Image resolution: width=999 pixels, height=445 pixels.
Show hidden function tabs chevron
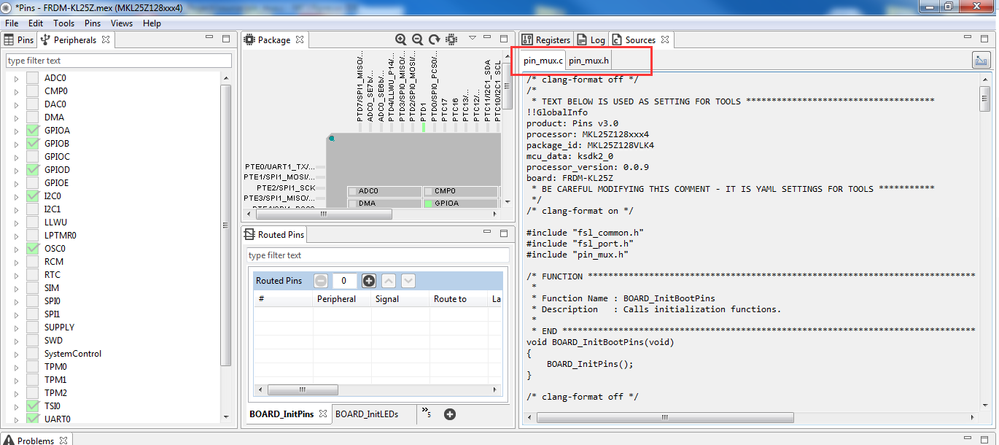pos(426,414)
